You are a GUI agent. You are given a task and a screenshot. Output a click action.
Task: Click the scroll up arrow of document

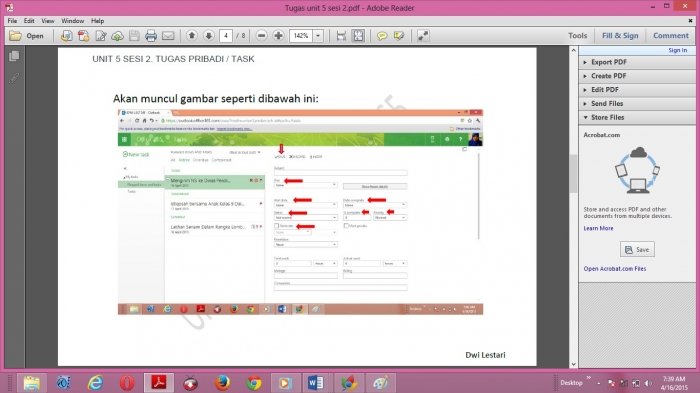[574, 50]
